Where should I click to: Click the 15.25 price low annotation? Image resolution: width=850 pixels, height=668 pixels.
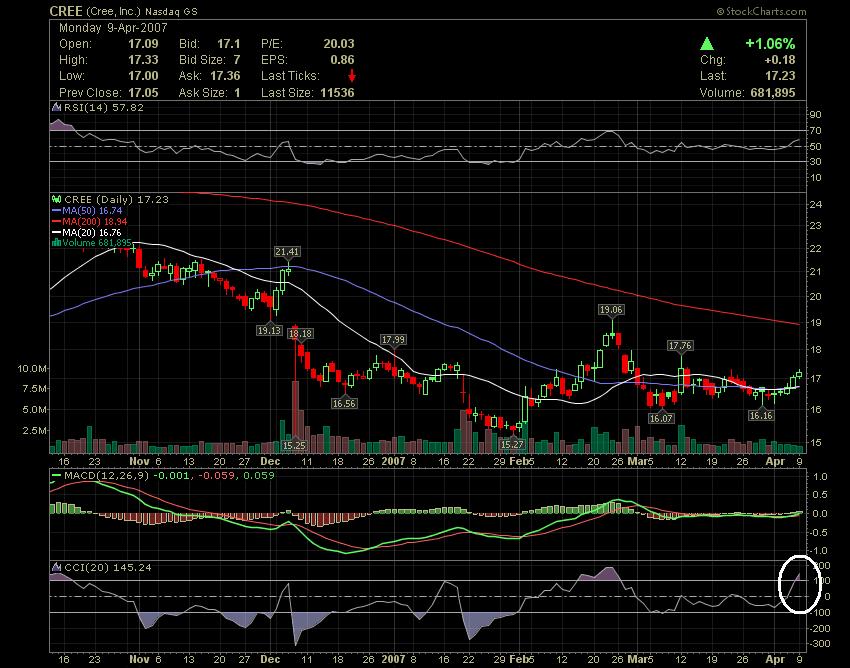294,445
